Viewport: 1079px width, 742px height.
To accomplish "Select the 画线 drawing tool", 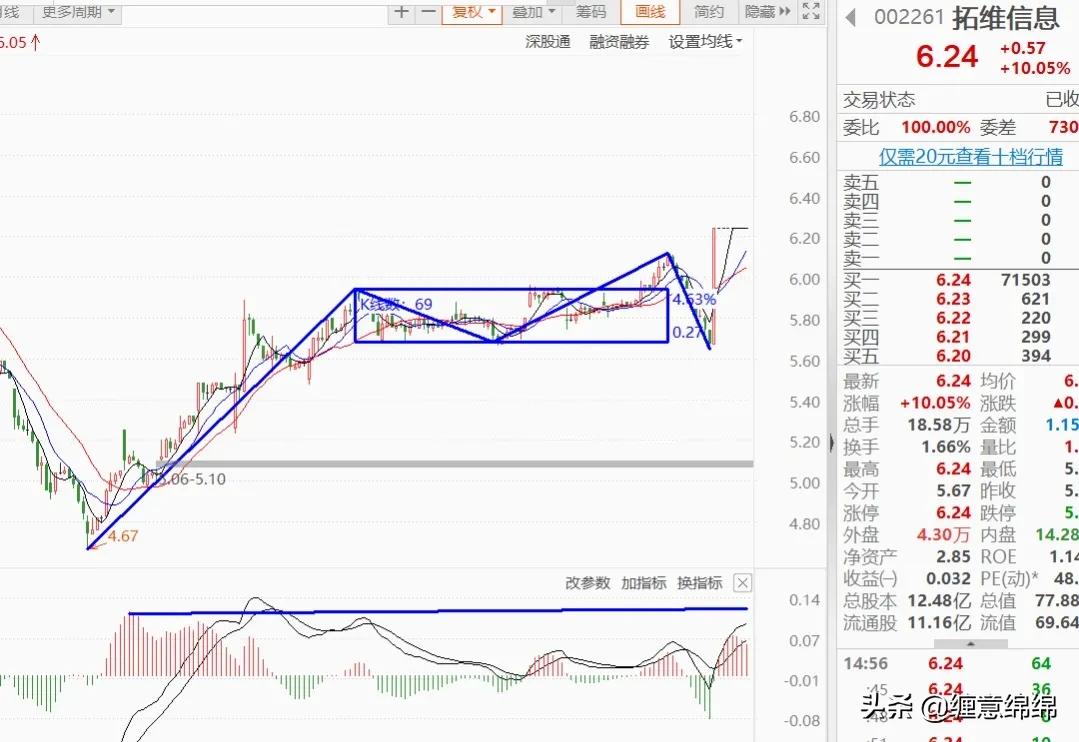I will click(x=648, y=13).
